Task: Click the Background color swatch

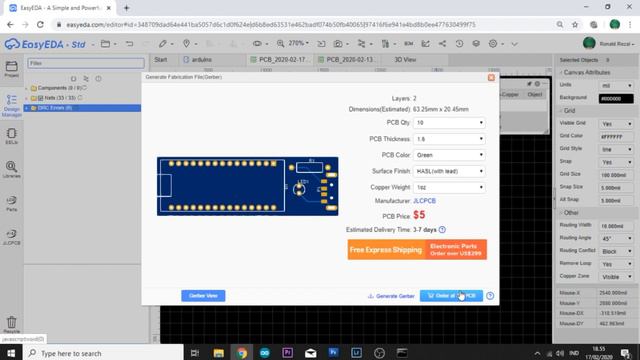Action: pyautogui.click(x=616, y=98)
